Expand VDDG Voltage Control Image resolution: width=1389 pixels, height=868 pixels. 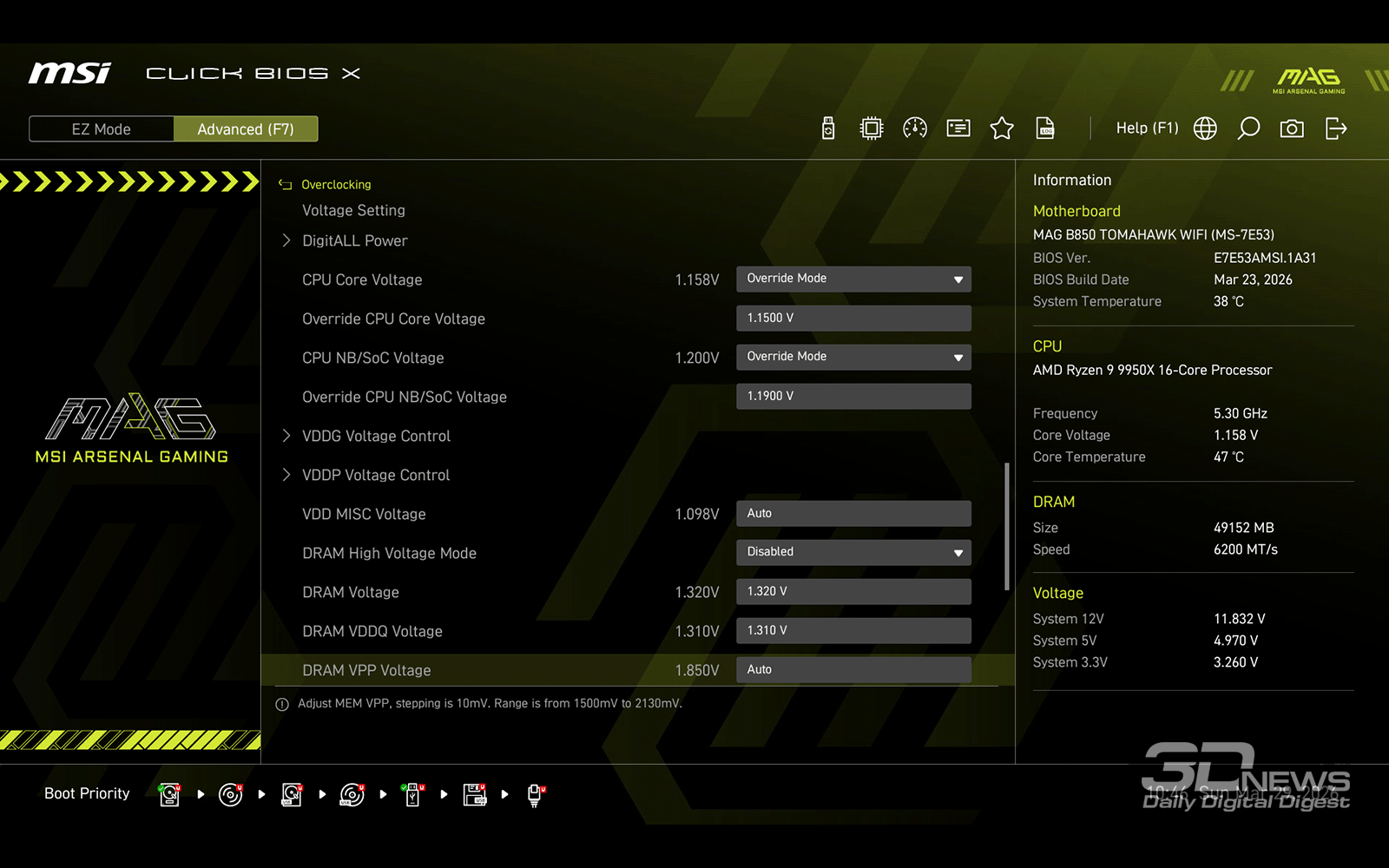[375, 436]
